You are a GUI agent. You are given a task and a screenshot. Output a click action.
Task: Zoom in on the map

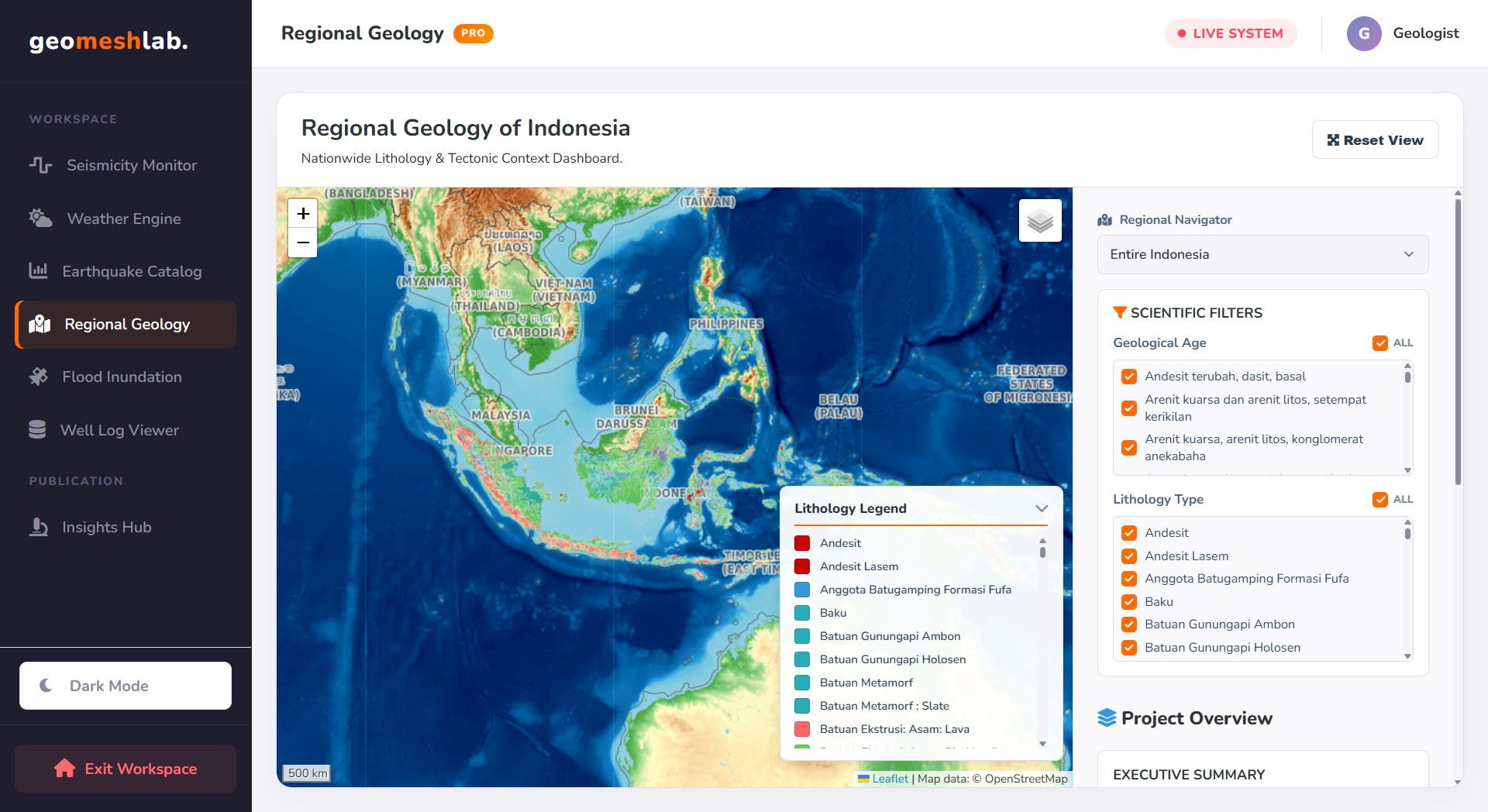303,213
